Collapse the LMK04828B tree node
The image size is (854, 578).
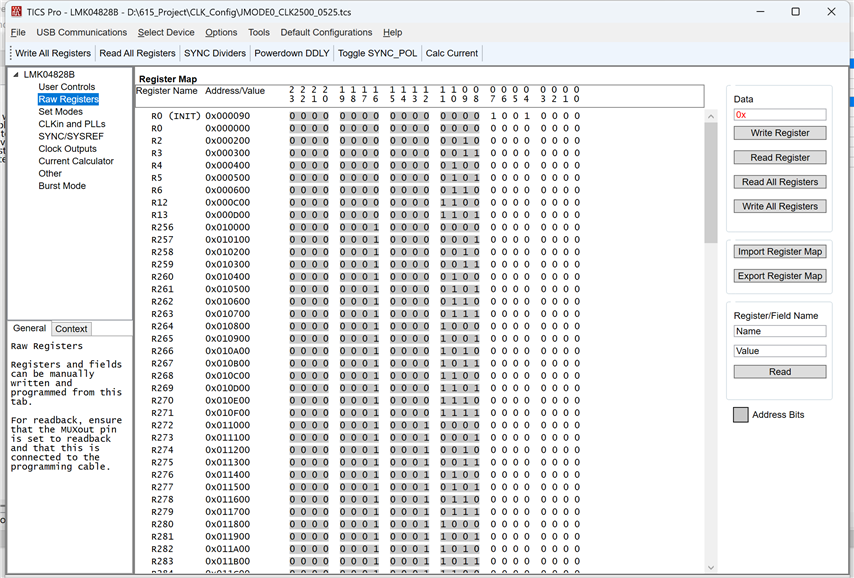(16, 75)
